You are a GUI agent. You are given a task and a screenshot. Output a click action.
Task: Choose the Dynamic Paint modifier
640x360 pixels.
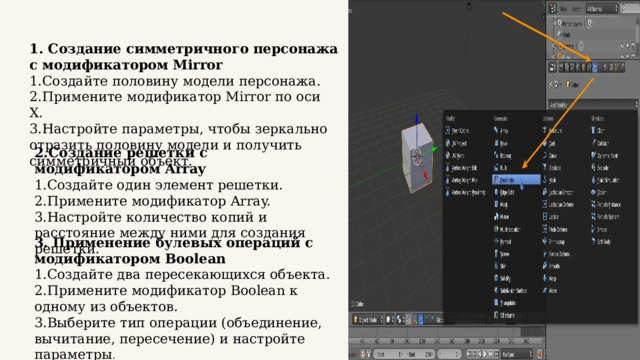click(x=604, y=156)
